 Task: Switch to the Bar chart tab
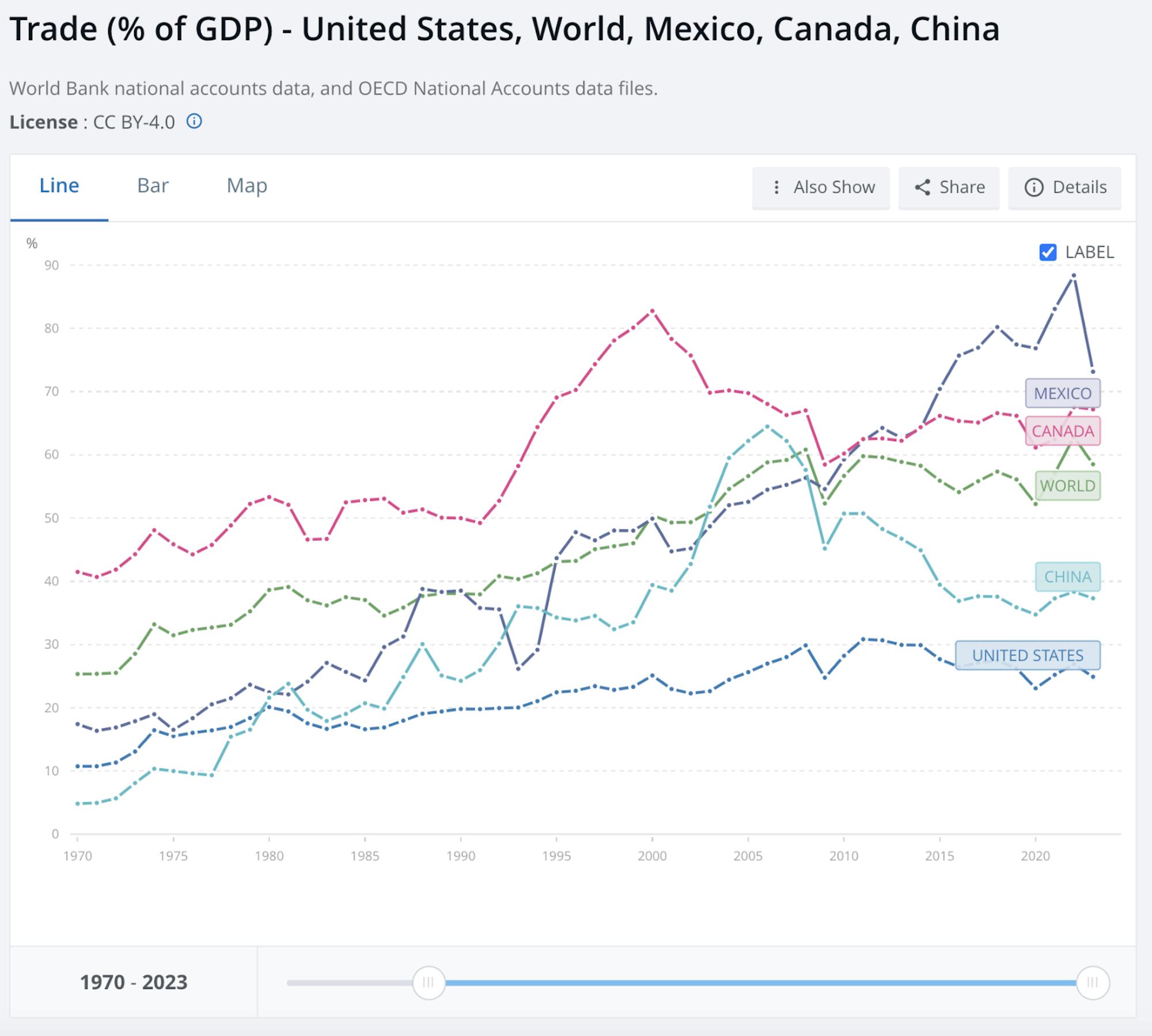pyautogui.click(x=153, y=185)
